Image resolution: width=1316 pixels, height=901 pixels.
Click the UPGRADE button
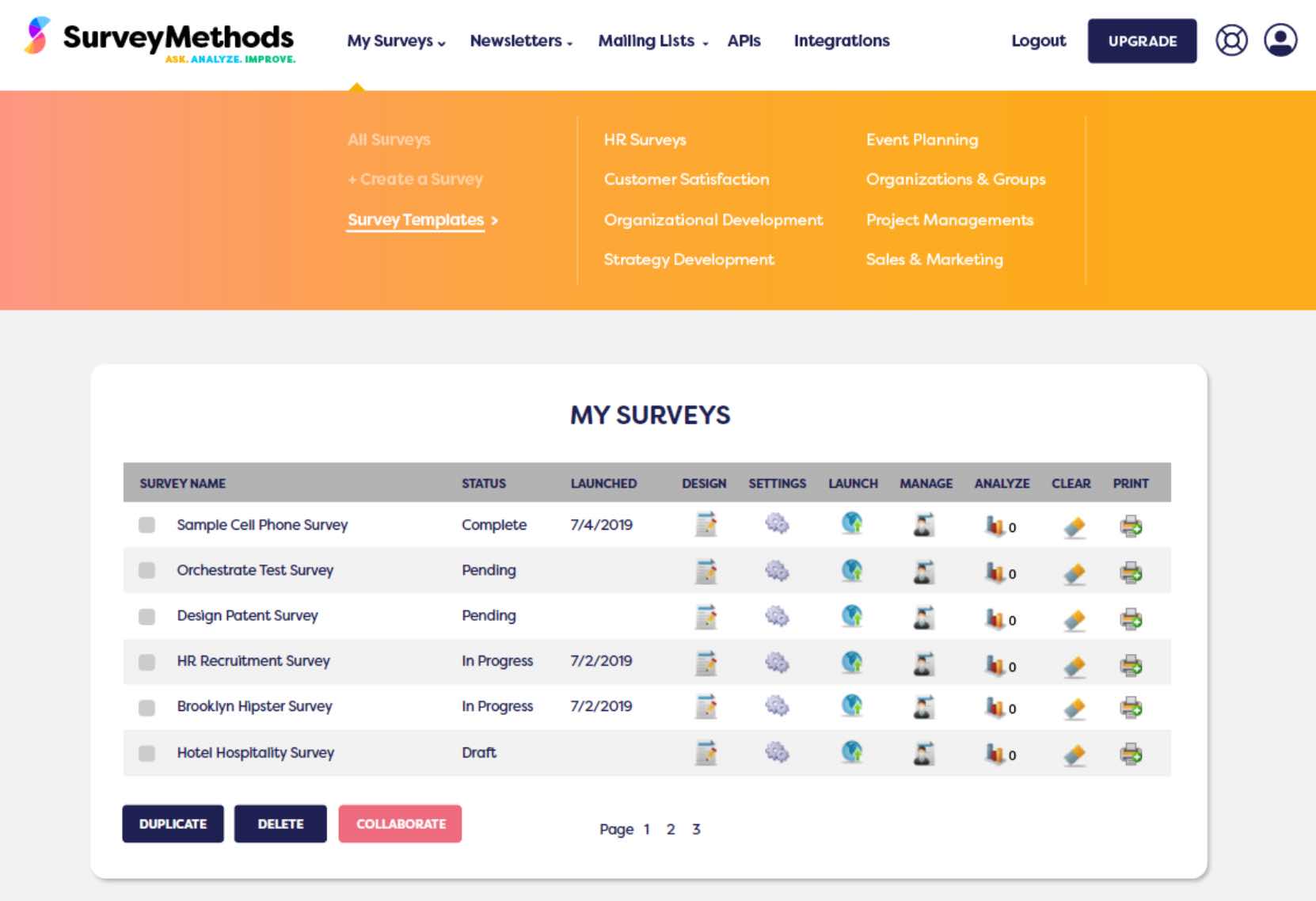[x=1141, y=41]
